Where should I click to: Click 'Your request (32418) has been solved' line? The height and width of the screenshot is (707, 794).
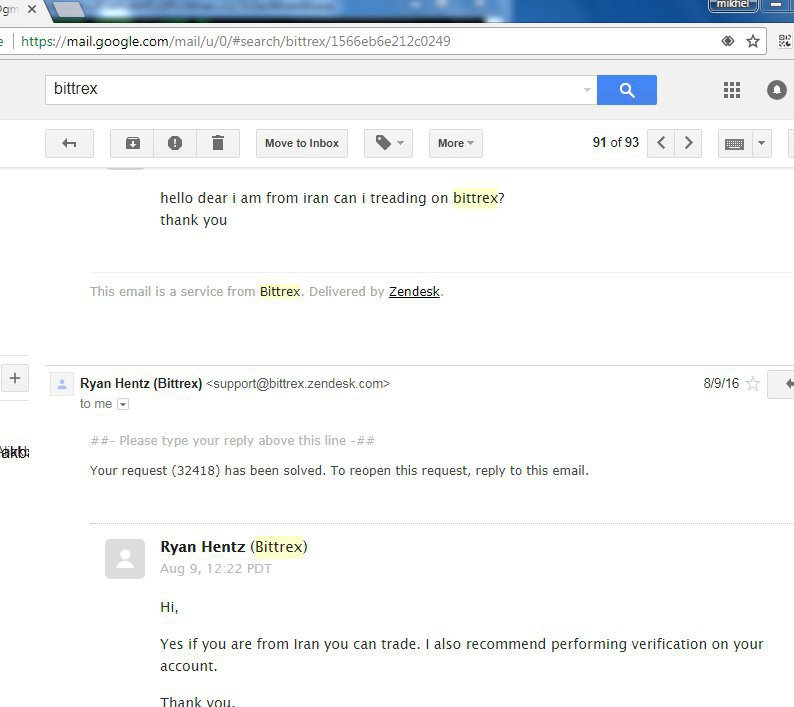(x=339, y=470)
